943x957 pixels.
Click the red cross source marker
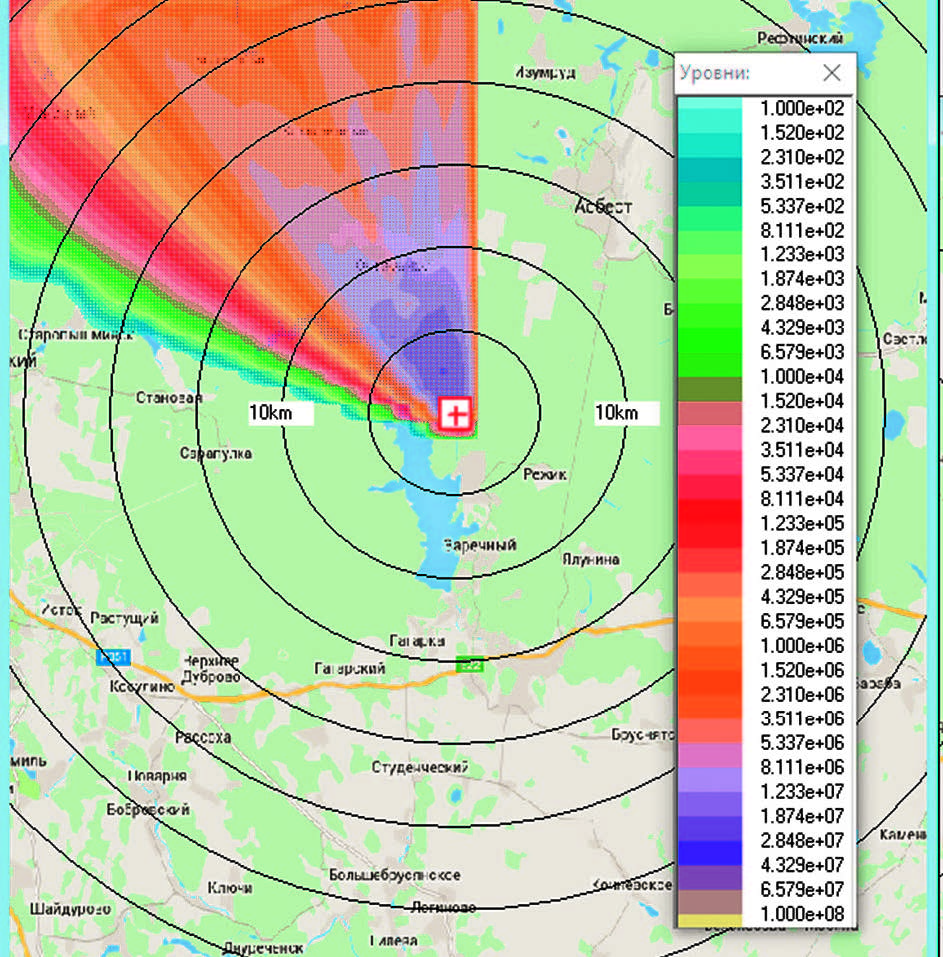[x=456, y=414]
